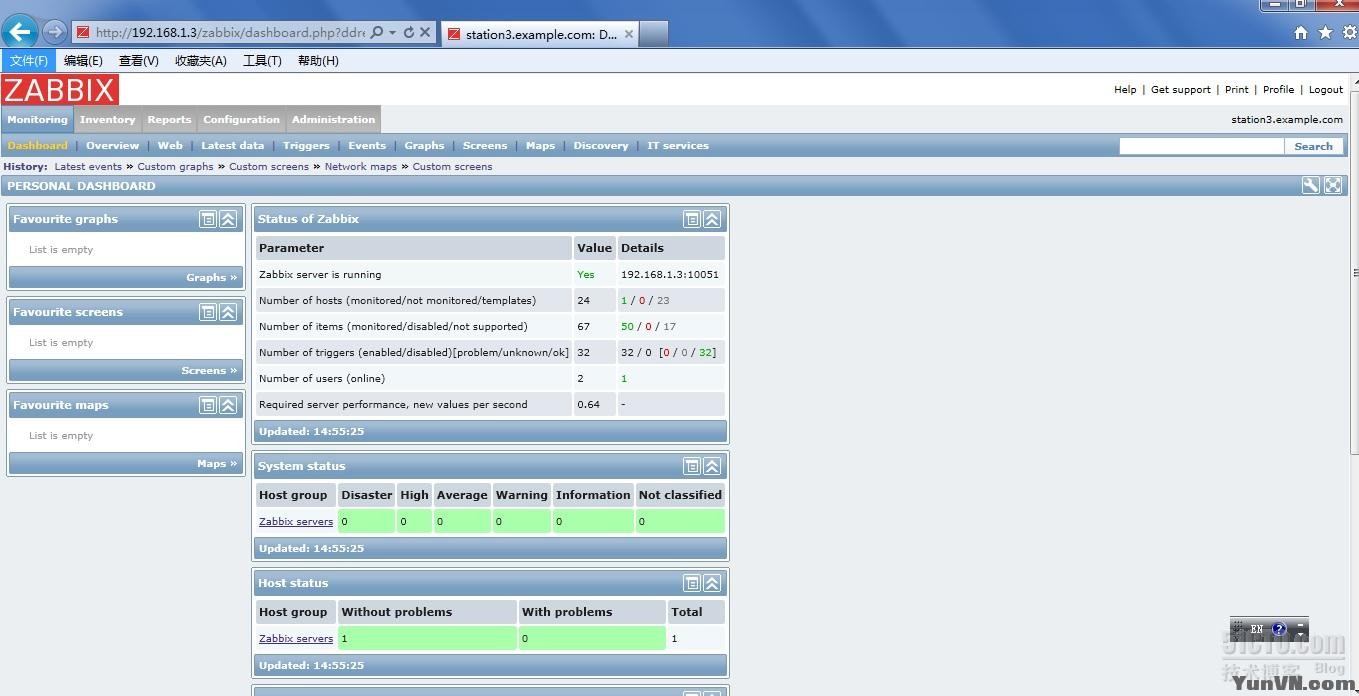Click the stop icon in address bar
Viewport: 1359px width, 696px height.
click(425, 32)
